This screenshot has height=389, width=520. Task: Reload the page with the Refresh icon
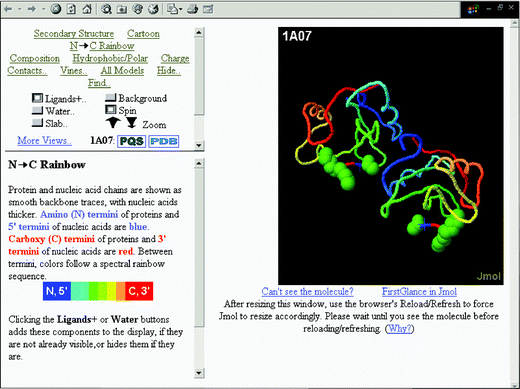tap(71, 9)
